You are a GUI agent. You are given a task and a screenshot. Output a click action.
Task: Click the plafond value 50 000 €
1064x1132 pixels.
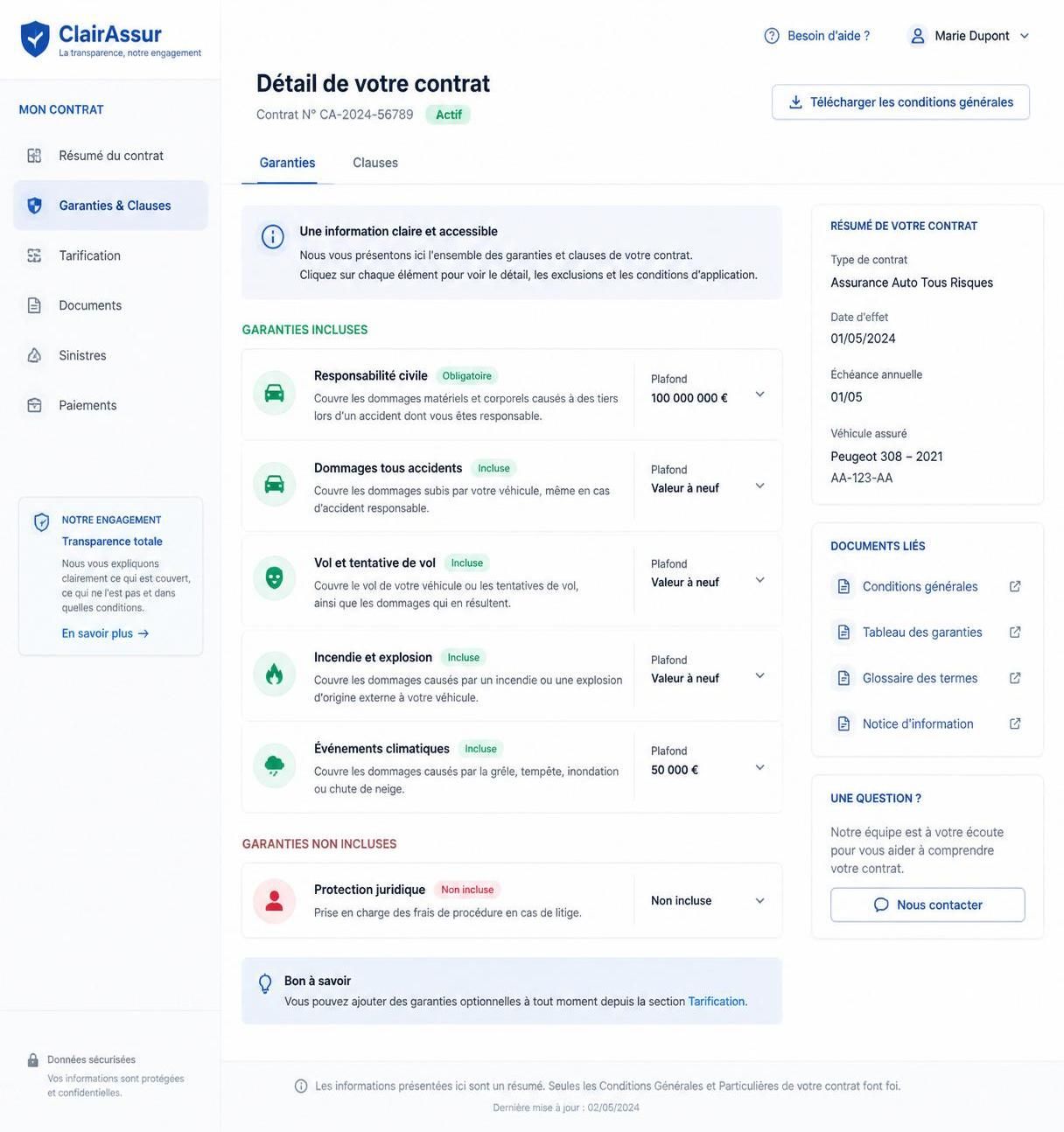pyautogui.click(x=675, y=771)
